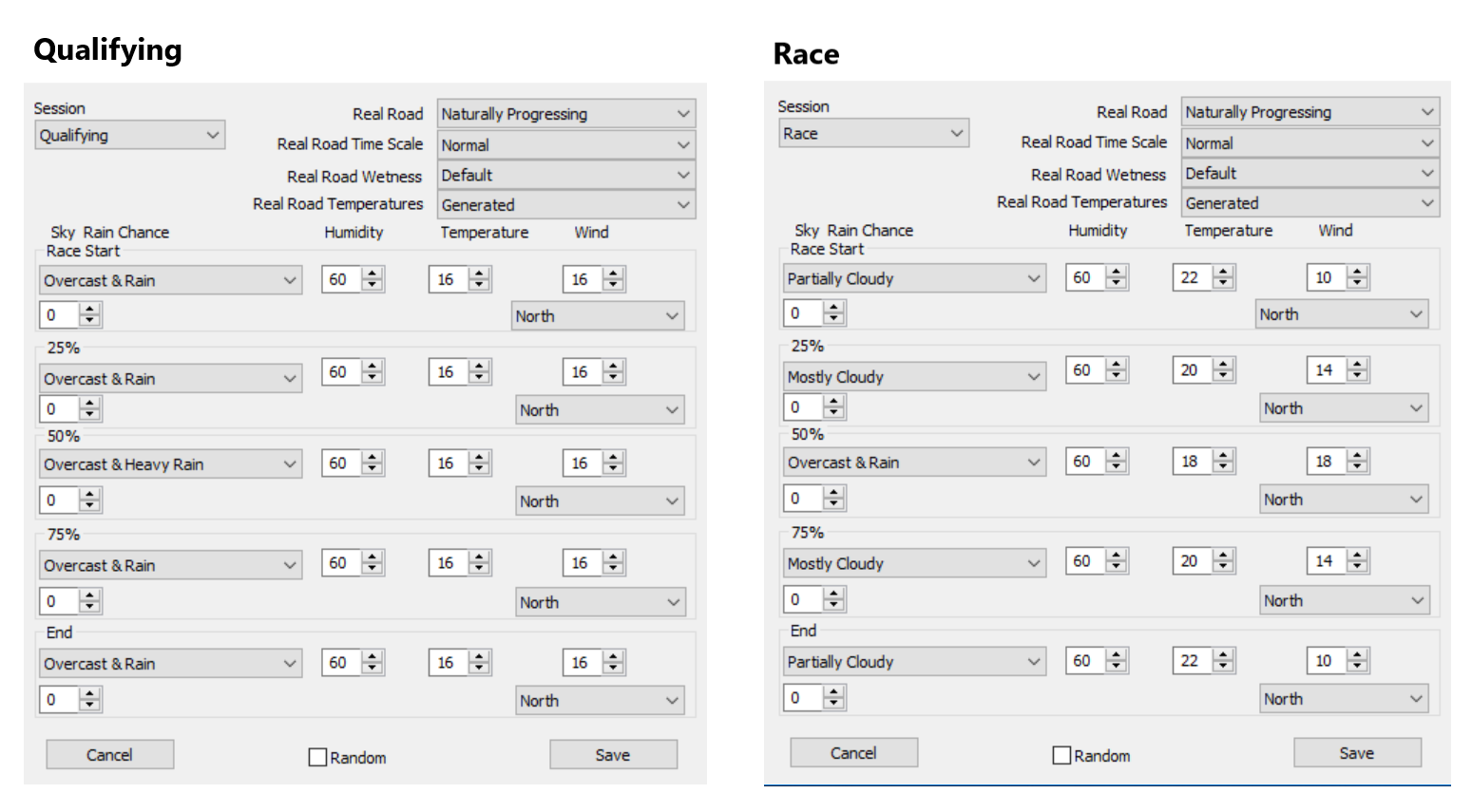The image size is (1472, 812).
Task: Adjust Race 25% temperature stepper showing 20
Action: (1224, 369)
